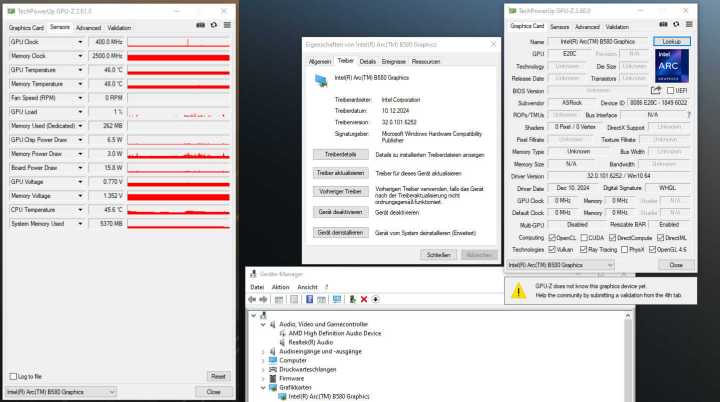Viewport: 720px width, 402px height.
Task: Click the Gerät deinstallieren button
Action: click(x=340, y=232)
